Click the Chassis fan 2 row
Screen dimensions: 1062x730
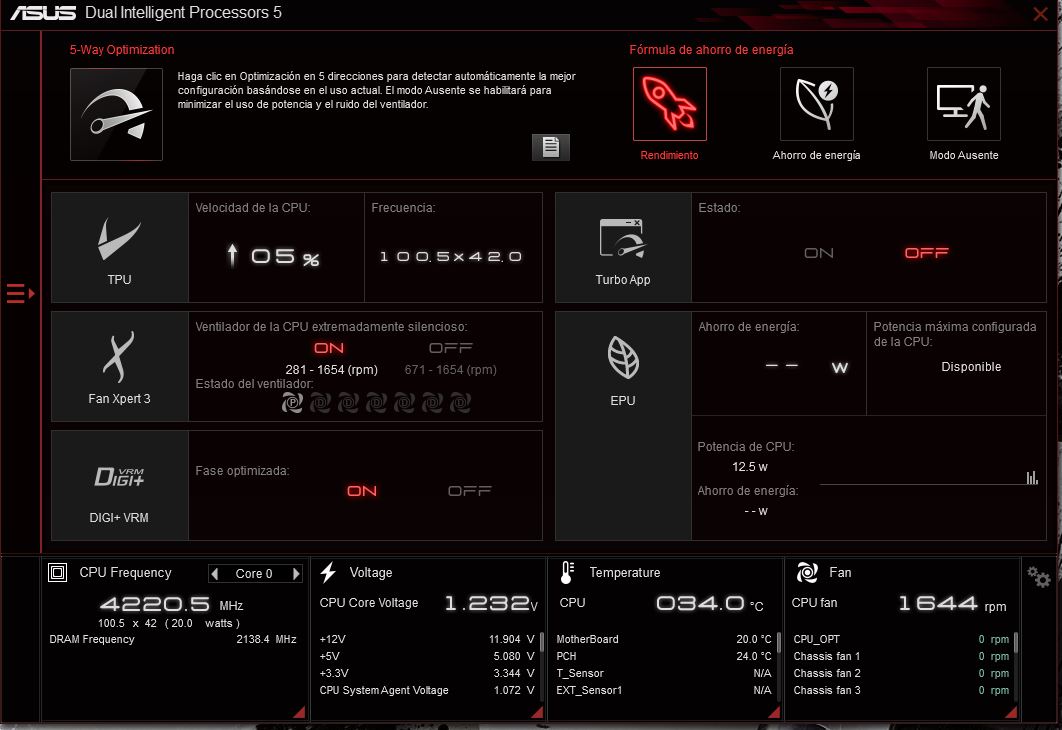pos(901,673)
